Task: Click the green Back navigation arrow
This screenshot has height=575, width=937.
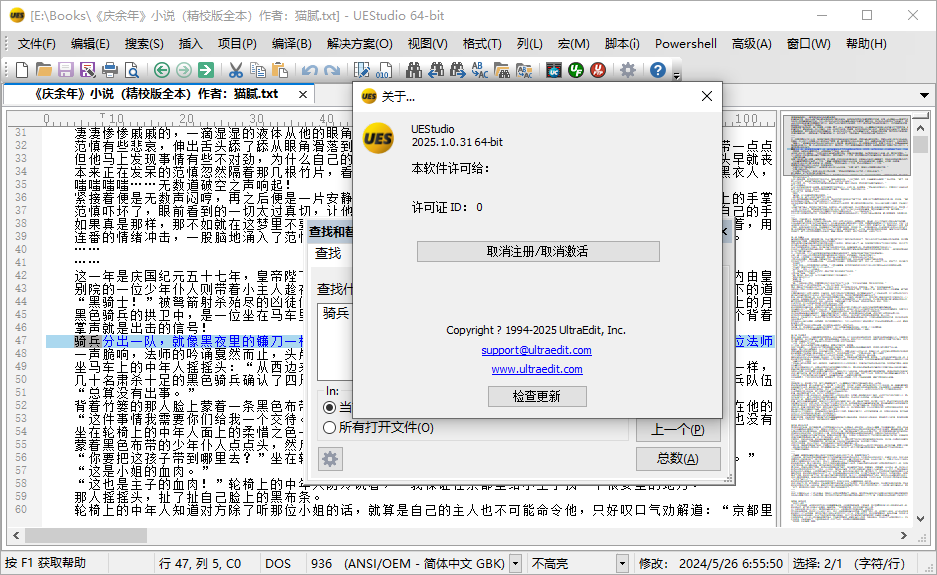Action: pos(162,70)
